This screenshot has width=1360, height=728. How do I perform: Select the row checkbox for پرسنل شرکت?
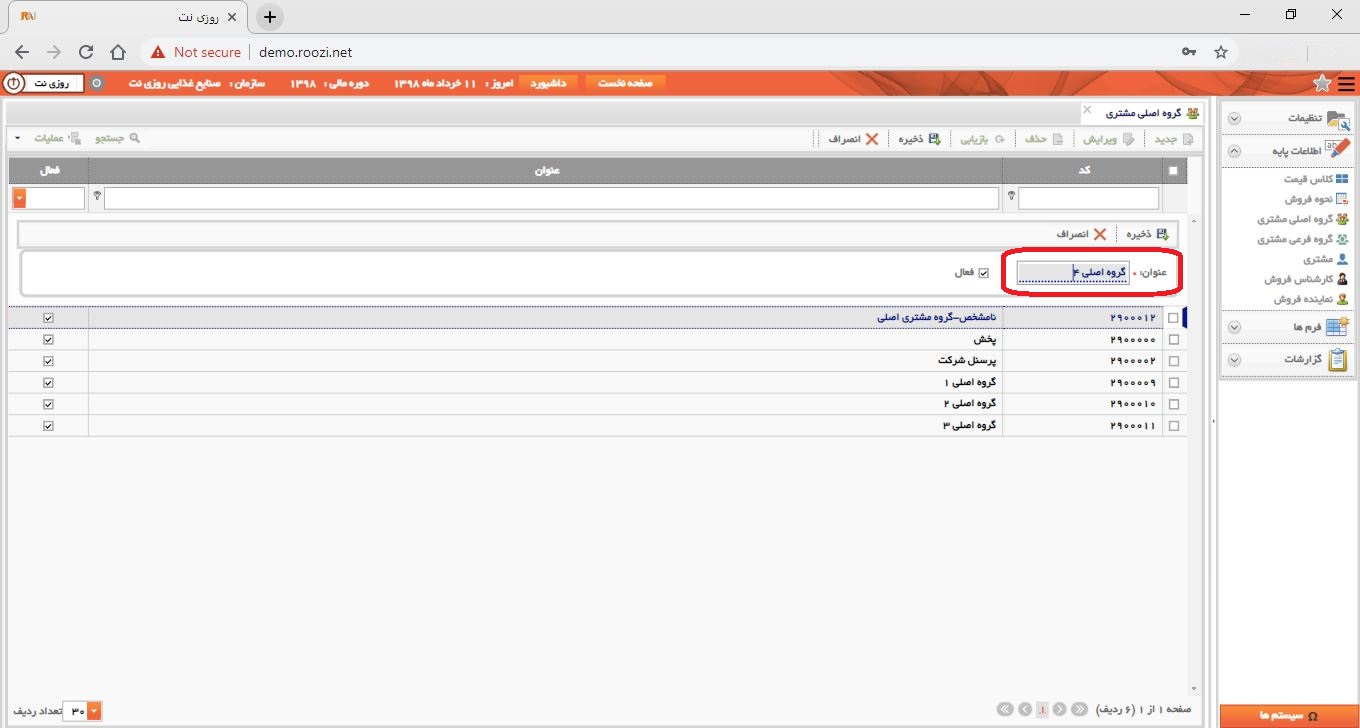click(x=1173, y=361)
